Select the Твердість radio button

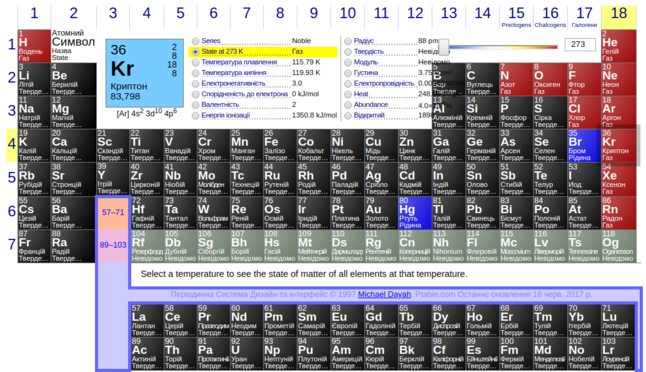(348, 52)
